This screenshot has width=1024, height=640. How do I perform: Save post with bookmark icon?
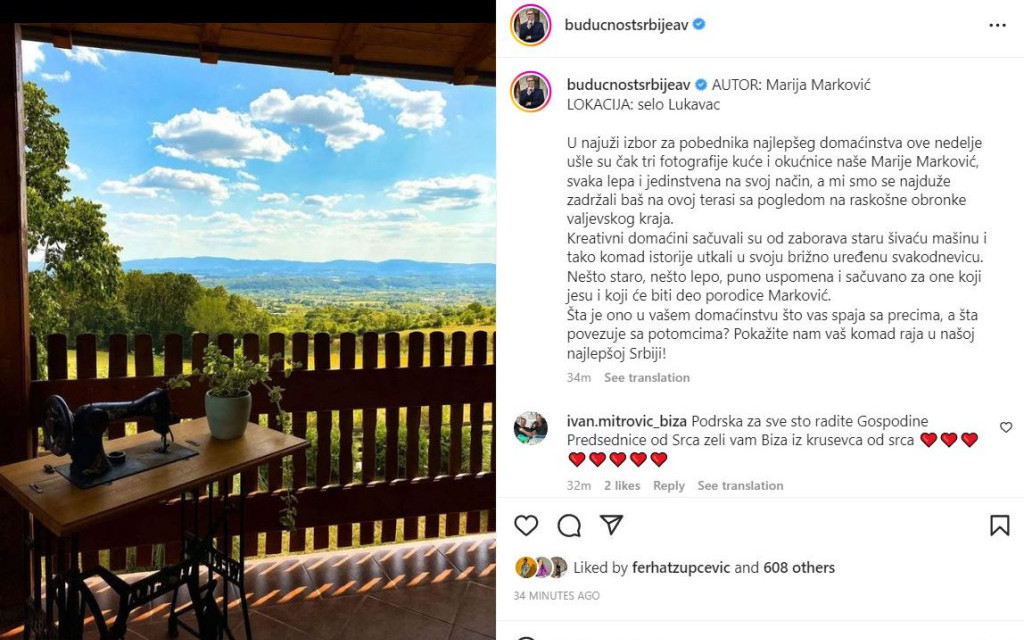(999, 525)
